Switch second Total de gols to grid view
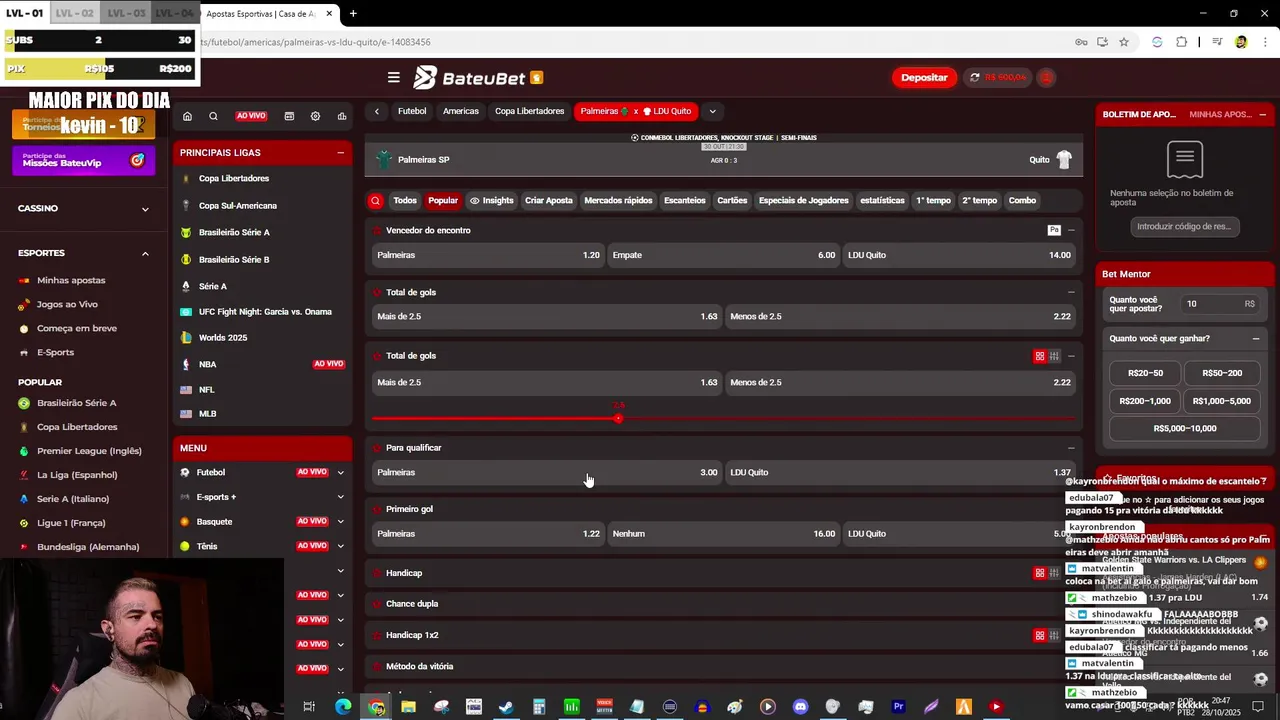This screenshot has height=720, width=1280. pyautogui.click(x=1040, y=356)
